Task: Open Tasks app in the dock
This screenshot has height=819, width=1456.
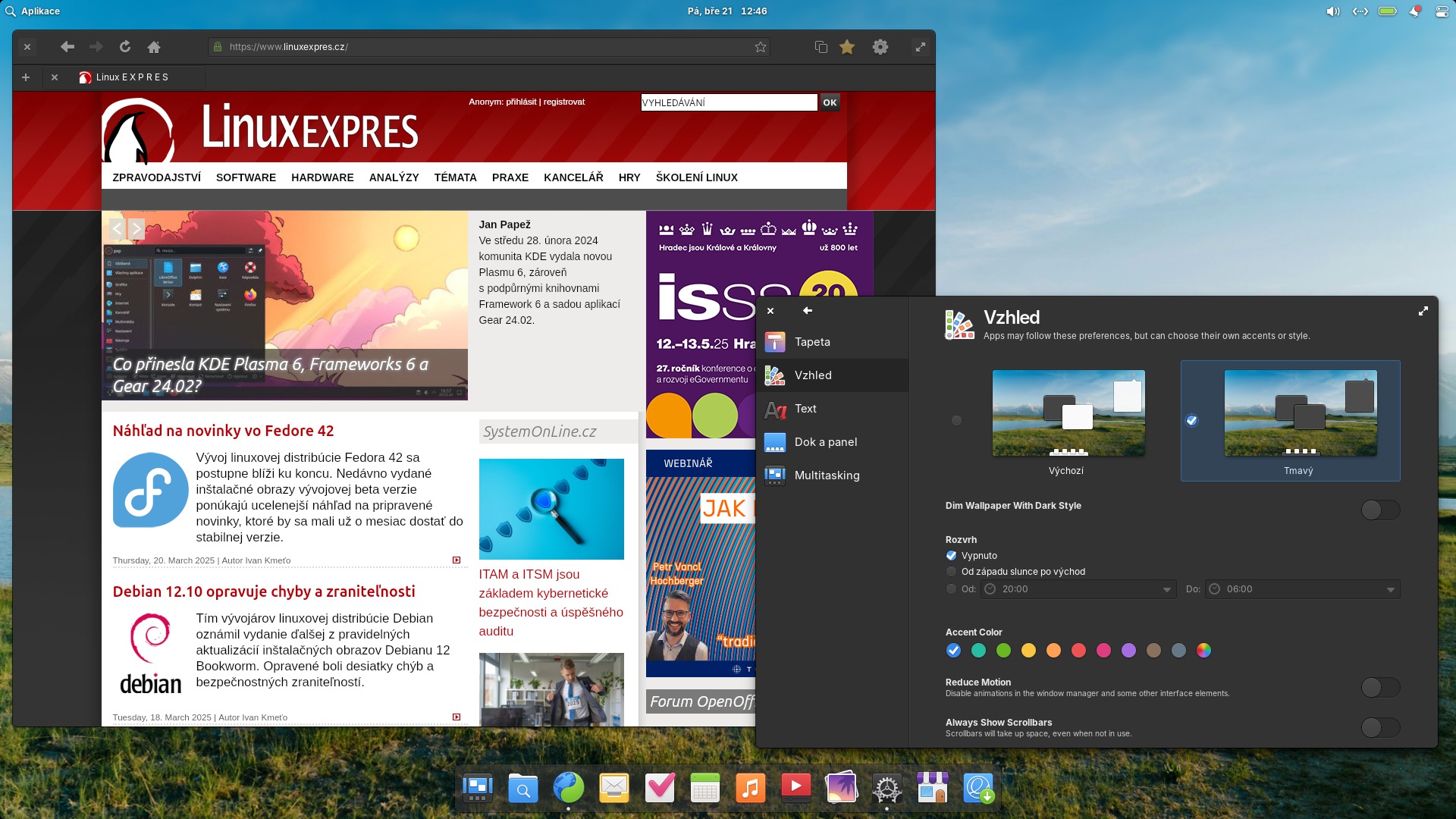Action: click(x=660, y=789)
